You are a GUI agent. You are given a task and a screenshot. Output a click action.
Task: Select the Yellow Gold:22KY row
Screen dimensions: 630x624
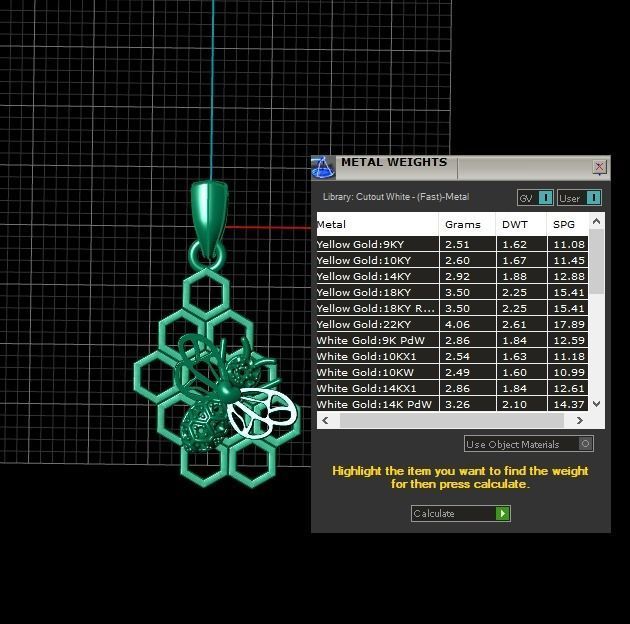click(452, 324)
